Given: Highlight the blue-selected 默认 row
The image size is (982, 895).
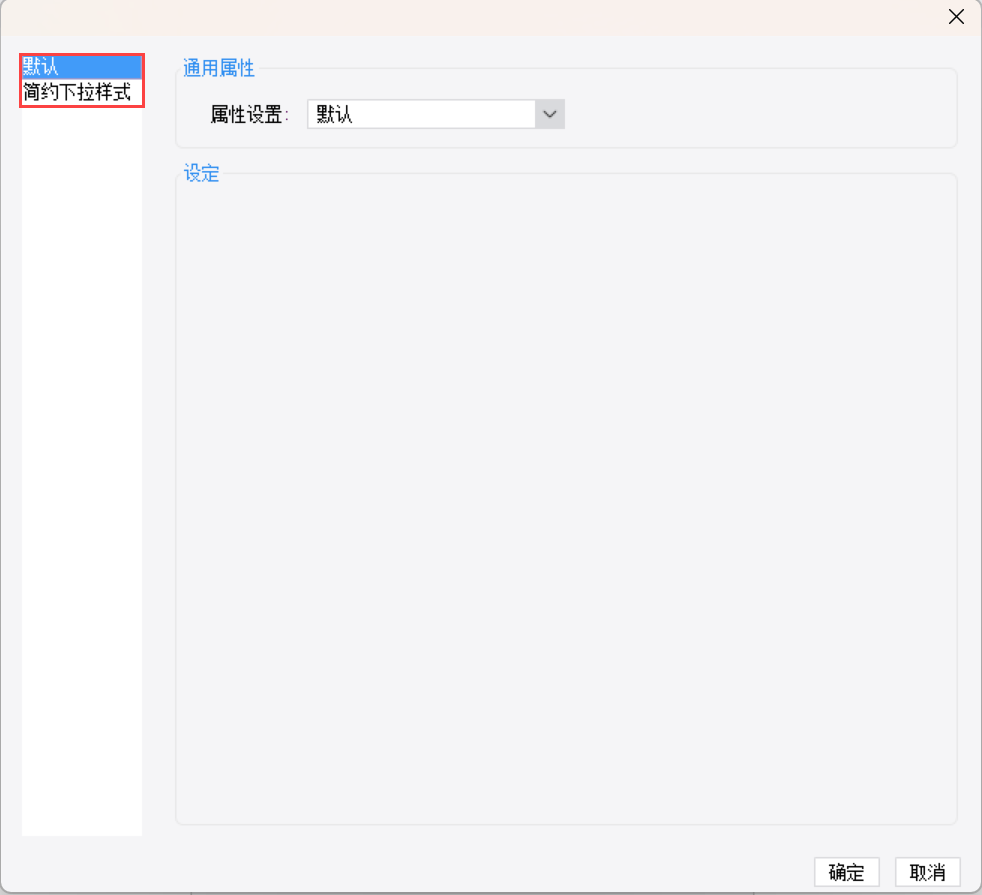Looking at the screenshot, I should 81,67.
